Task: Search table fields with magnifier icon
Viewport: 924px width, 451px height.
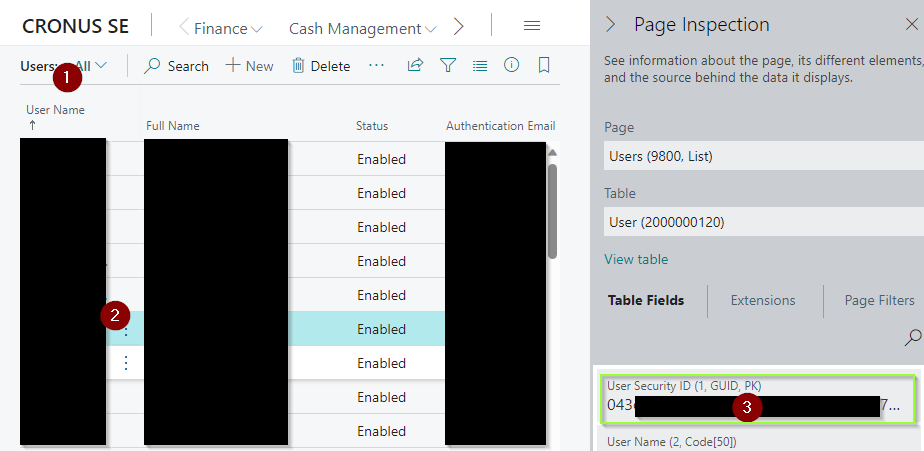Action: pos(912,338)
